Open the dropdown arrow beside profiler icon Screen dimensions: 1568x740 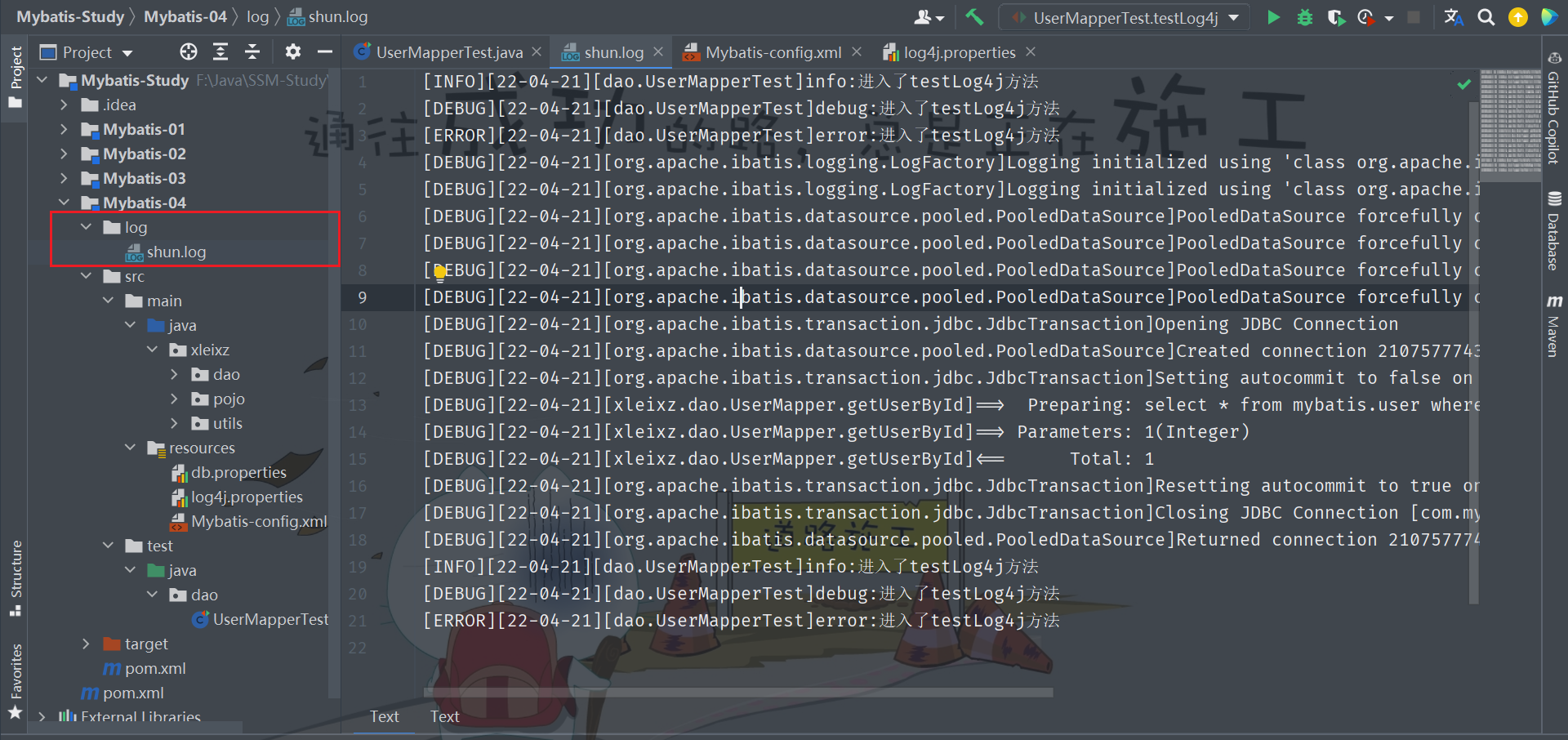(x=1389, y=17)
